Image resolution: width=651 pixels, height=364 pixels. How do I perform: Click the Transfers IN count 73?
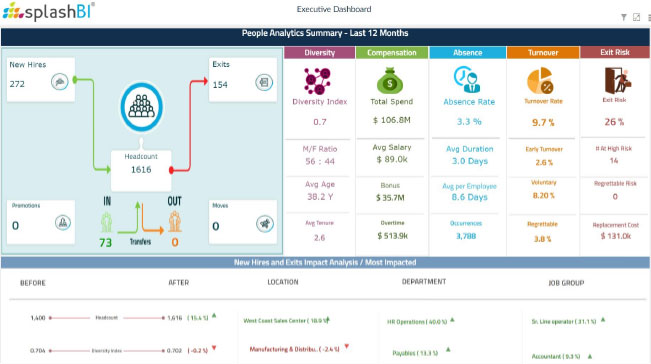tap(105, 242)
